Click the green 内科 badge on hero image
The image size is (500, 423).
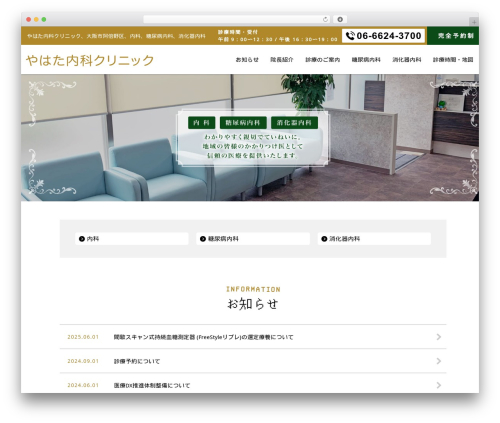[202, 123]
